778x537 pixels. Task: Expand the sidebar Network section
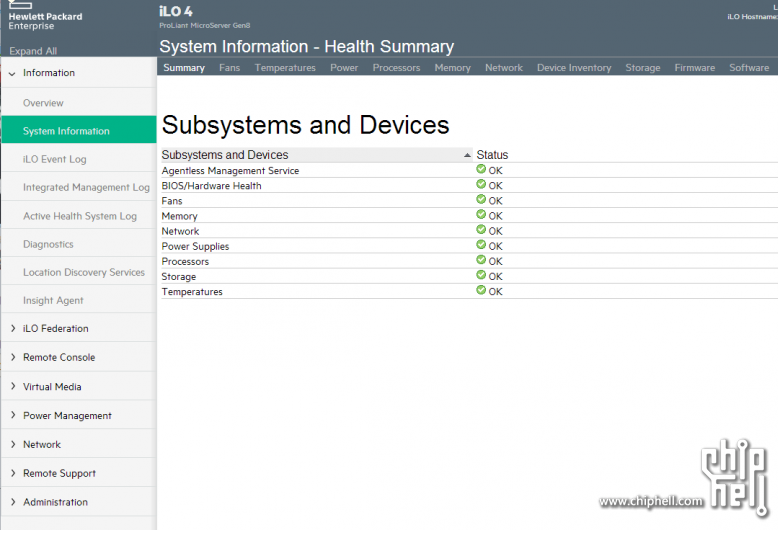tap(13, 445)
